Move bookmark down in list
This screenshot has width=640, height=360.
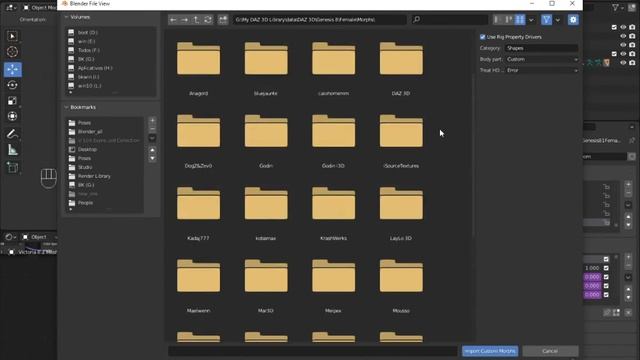click(152, 158)
